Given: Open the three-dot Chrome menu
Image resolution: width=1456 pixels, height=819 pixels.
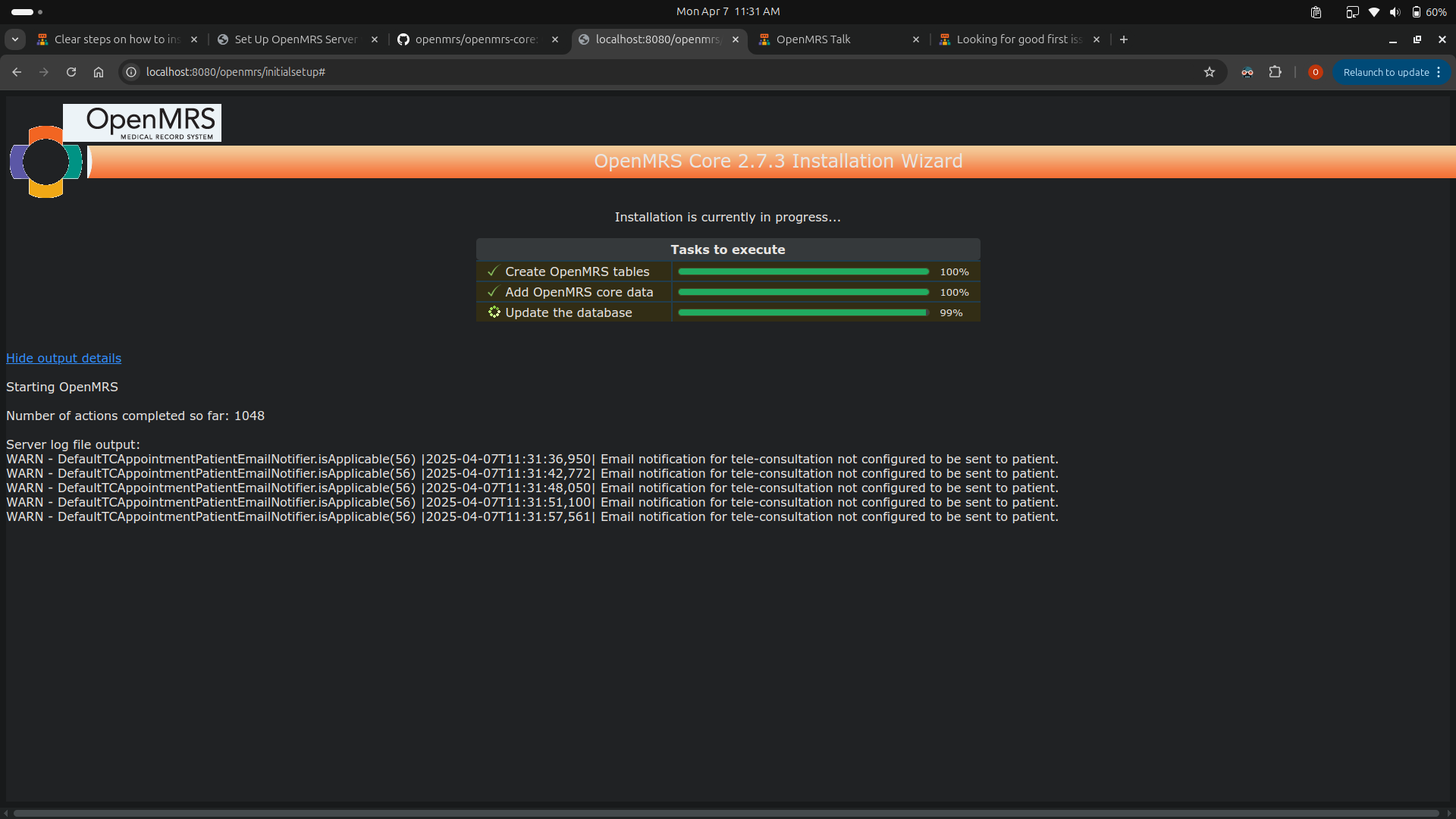Looking at the screenshot, I should [1439, 72].
